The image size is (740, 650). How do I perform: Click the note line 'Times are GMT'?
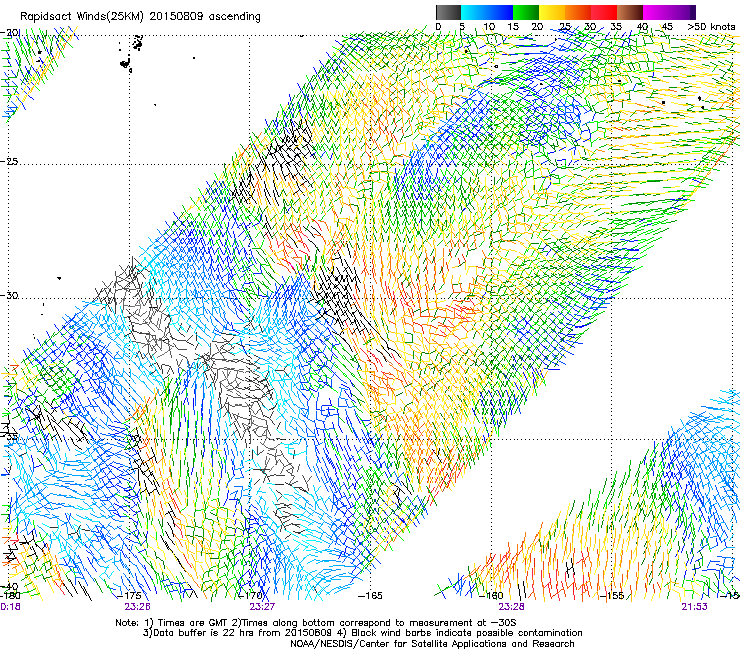point(316,623)
